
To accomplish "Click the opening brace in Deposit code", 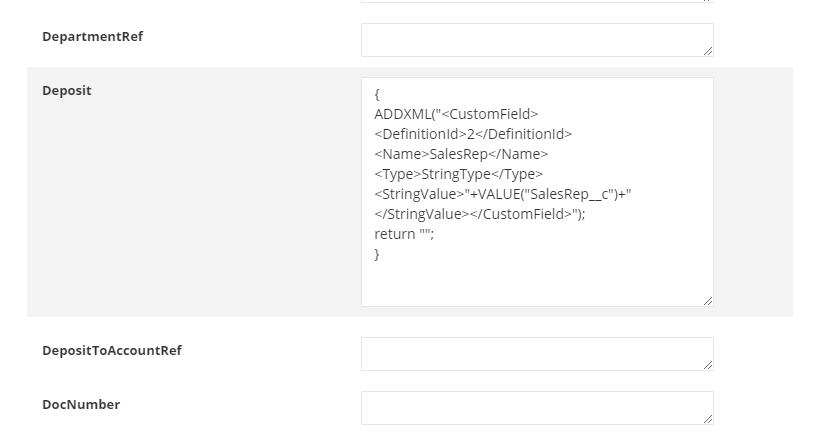I will [377, 95].
